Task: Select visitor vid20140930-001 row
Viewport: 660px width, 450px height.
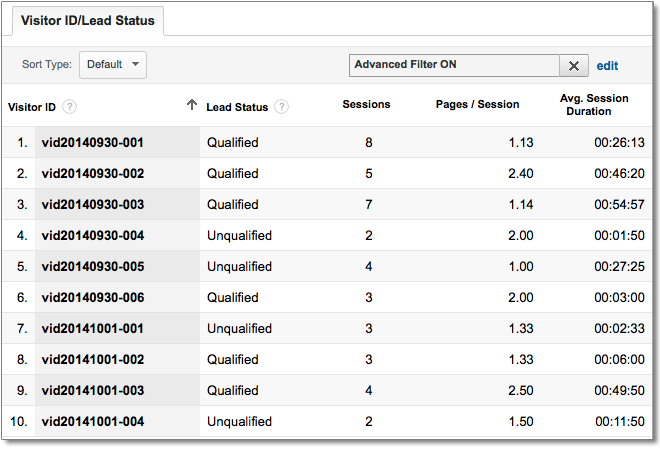Action: tap(92, 143)
